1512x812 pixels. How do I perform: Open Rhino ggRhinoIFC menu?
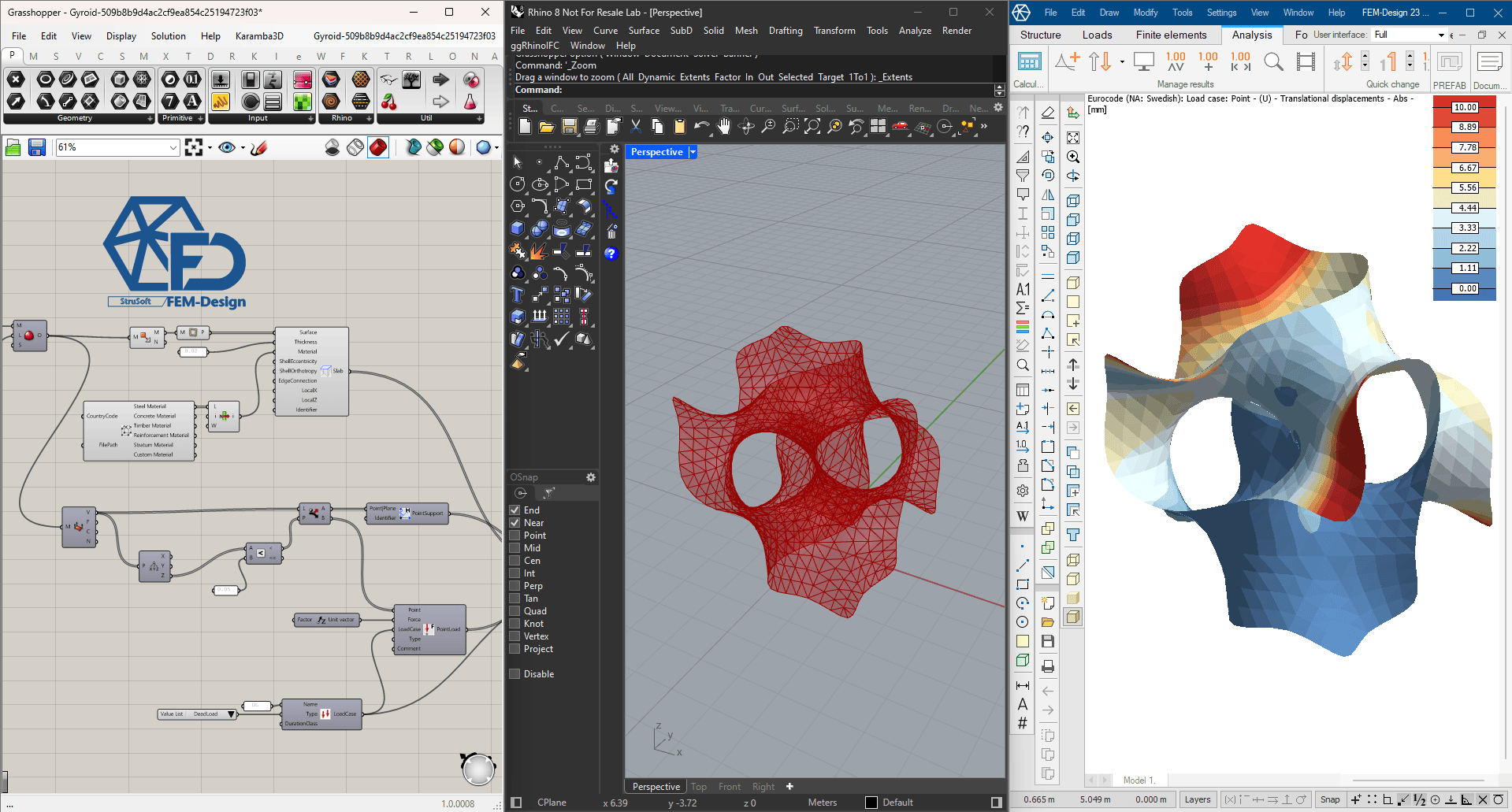tap(535, 46)
